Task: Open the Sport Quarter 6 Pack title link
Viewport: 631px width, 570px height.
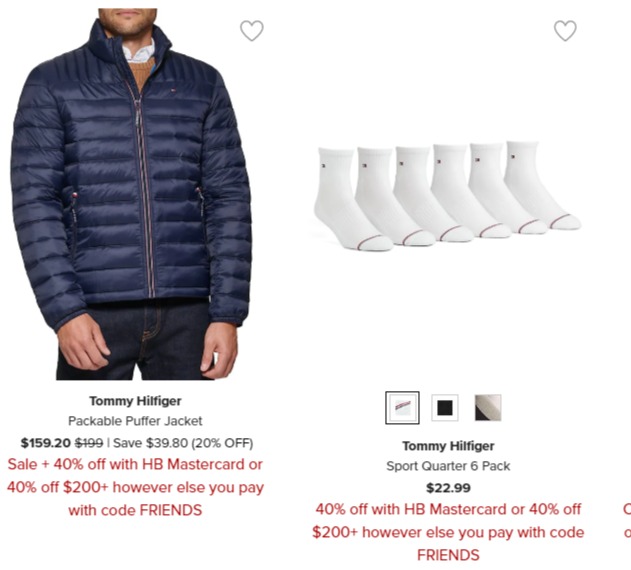Action: point(448,466)
